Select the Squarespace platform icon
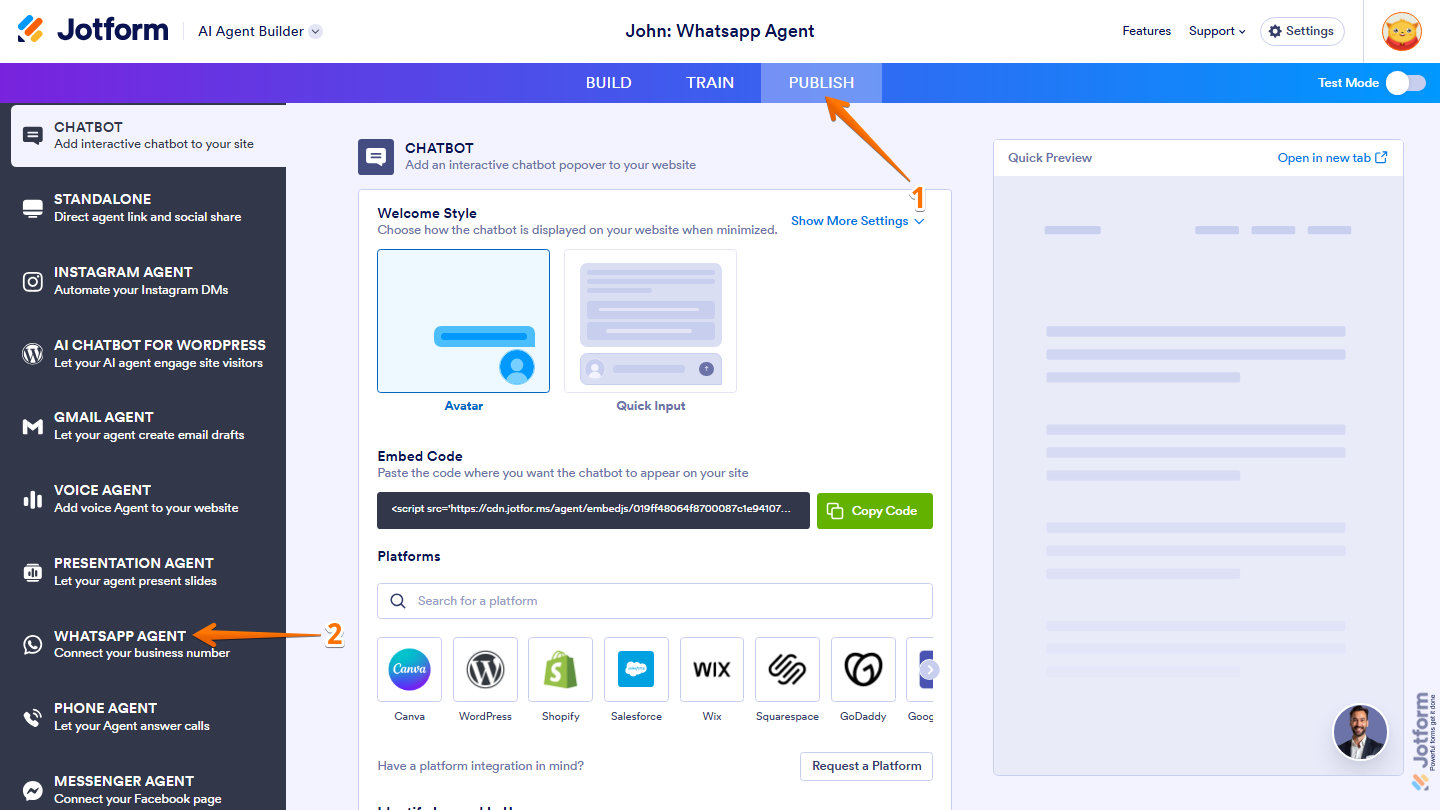1440x810 pixels. point(787,669)
